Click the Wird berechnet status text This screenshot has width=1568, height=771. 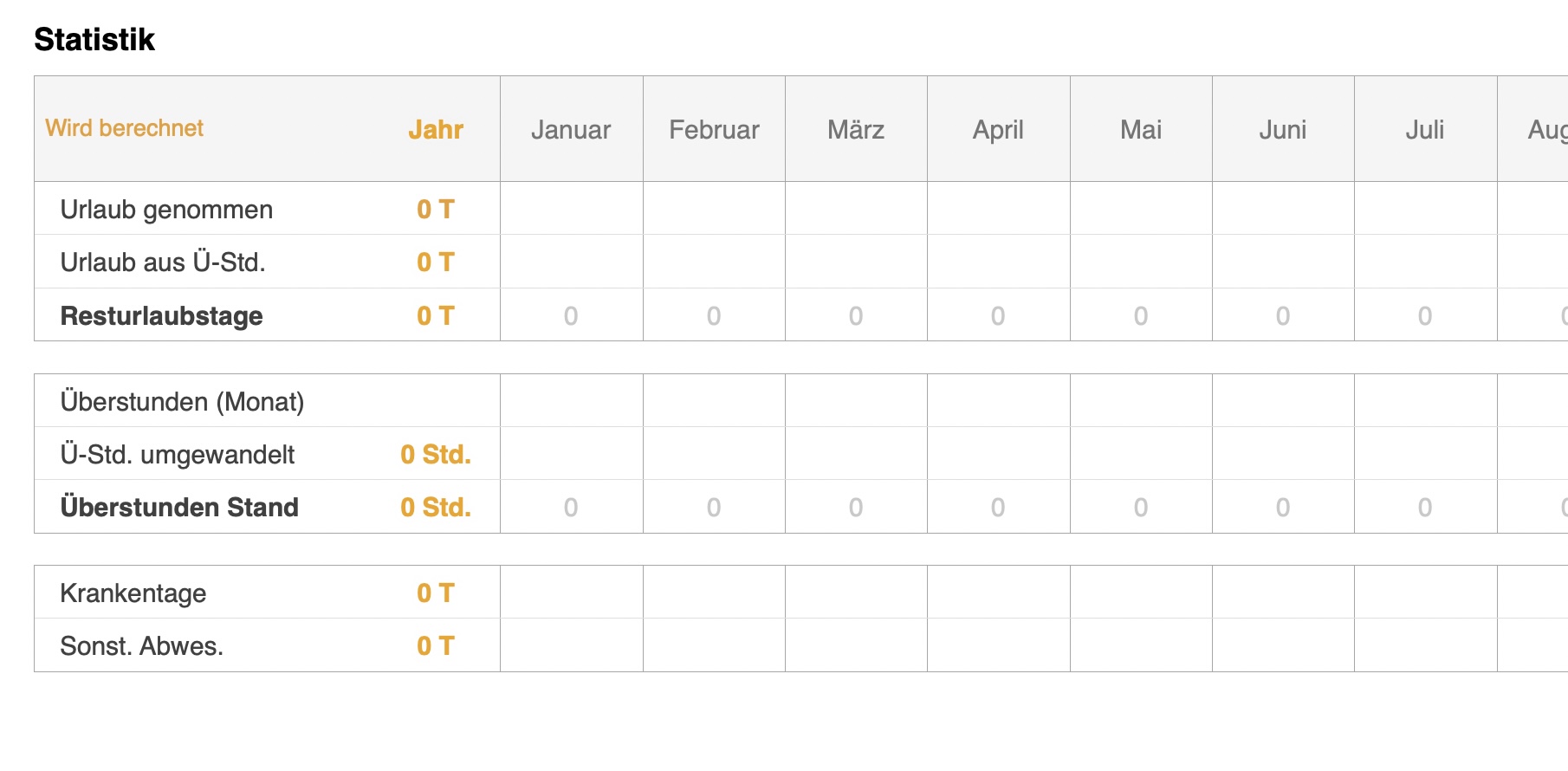coord(125,128)
